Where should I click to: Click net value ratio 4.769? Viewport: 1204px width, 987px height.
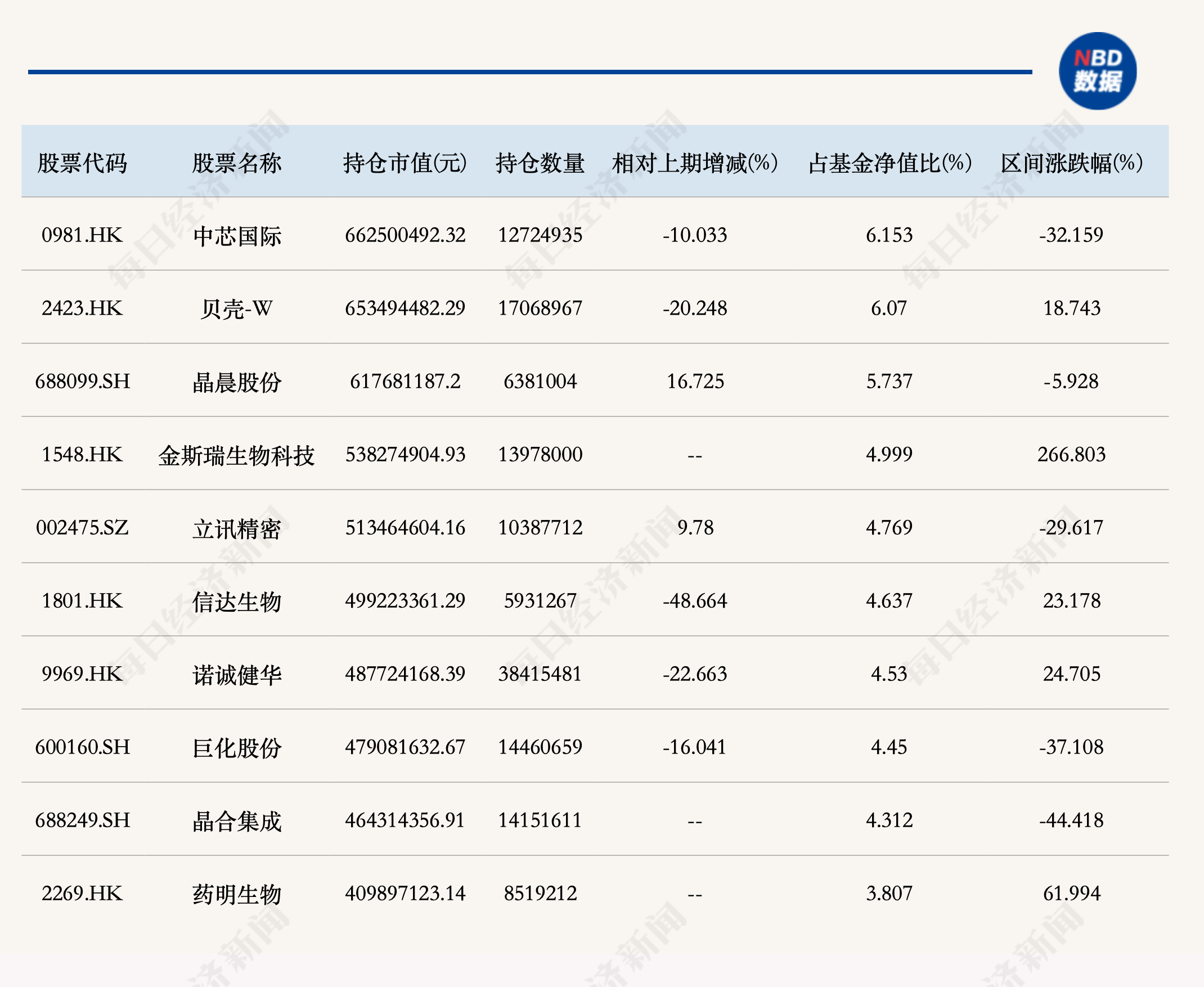pos(889,528)
